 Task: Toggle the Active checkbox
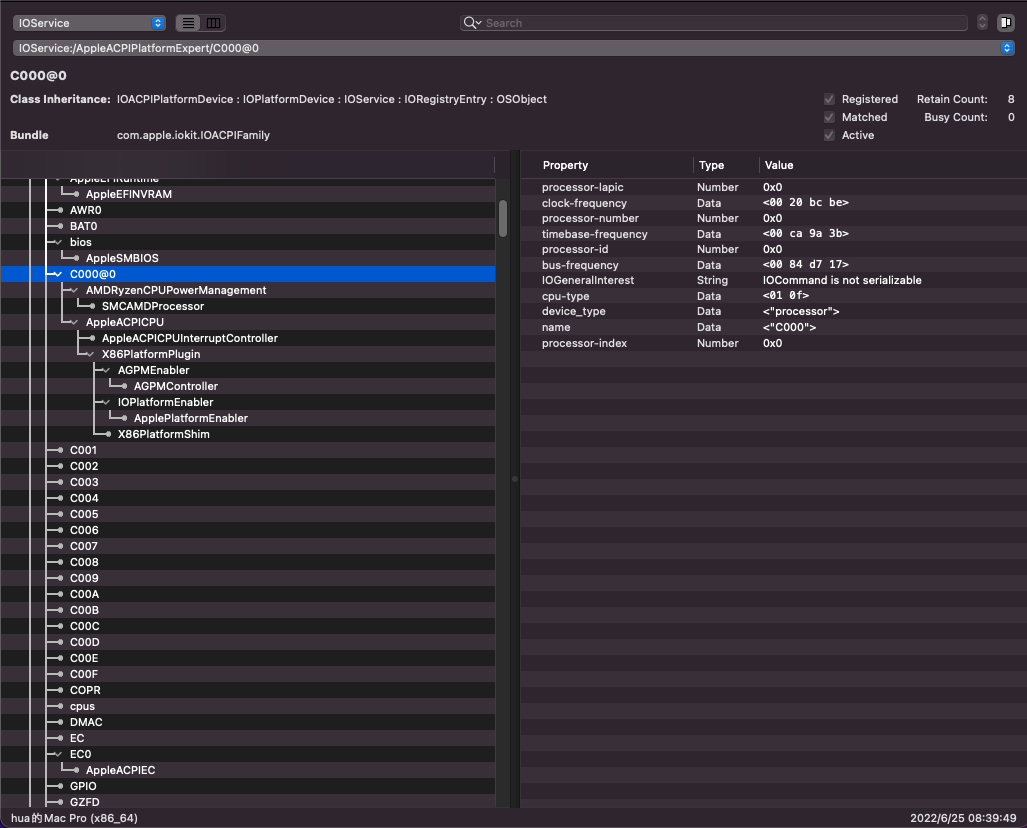click(x=829, y=136)
